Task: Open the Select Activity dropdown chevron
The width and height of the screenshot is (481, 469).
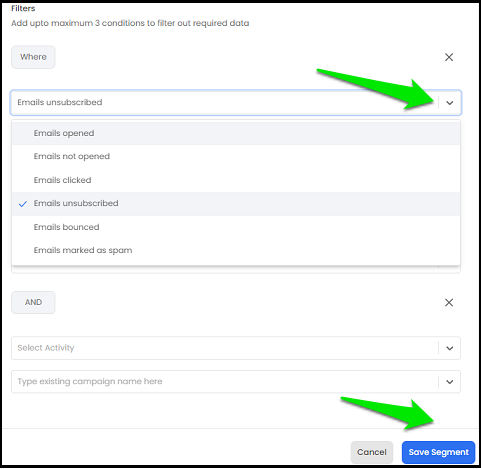Action: pos(449,348)
